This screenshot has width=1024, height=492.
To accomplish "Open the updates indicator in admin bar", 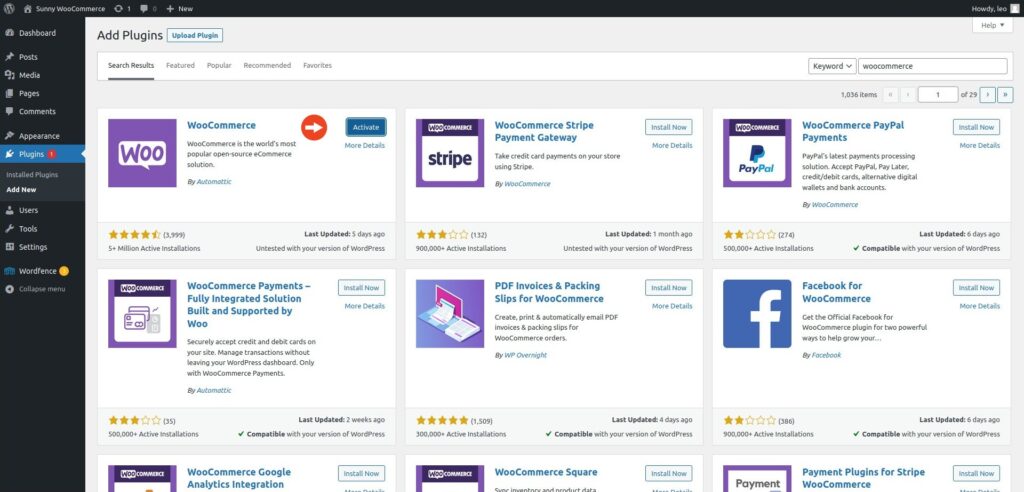I will point(121,8).
